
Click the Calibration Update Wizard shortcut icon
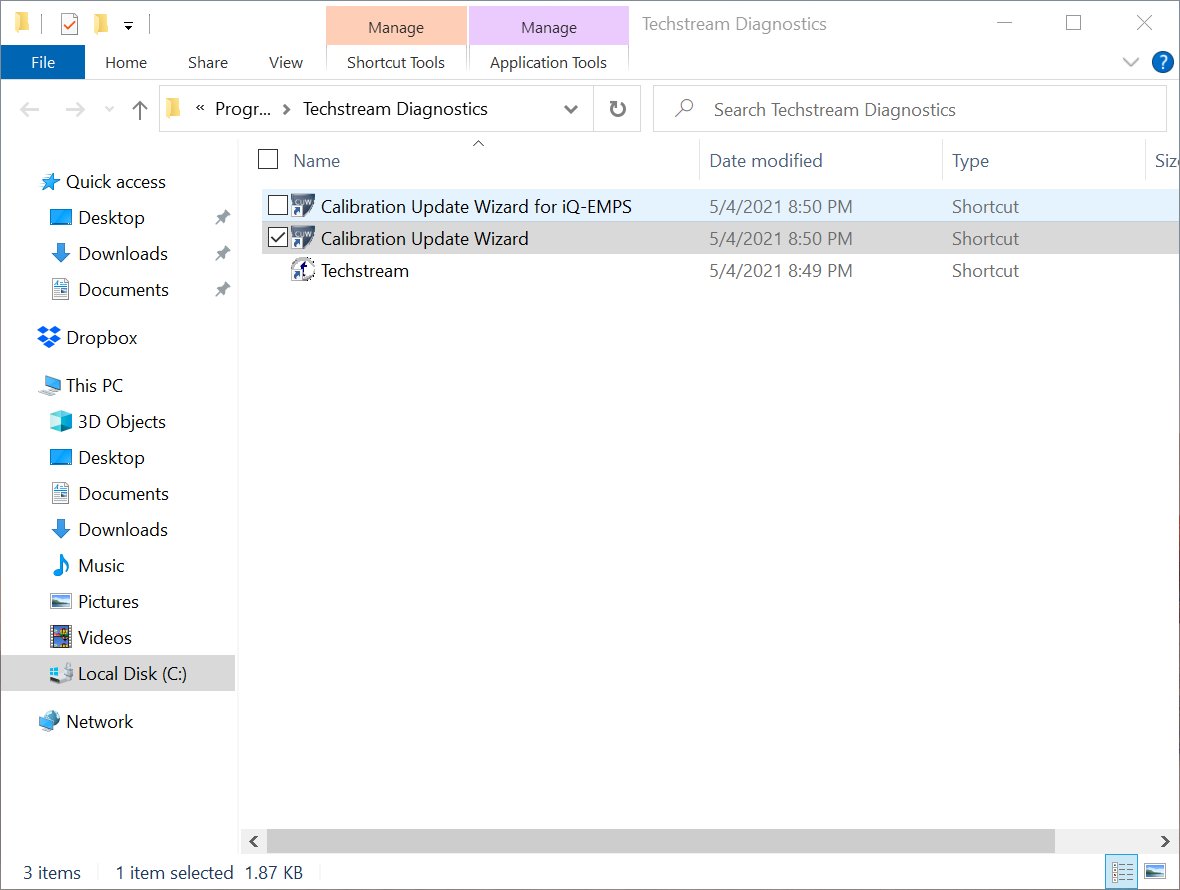pyautogui.click(x=303, y=238)
